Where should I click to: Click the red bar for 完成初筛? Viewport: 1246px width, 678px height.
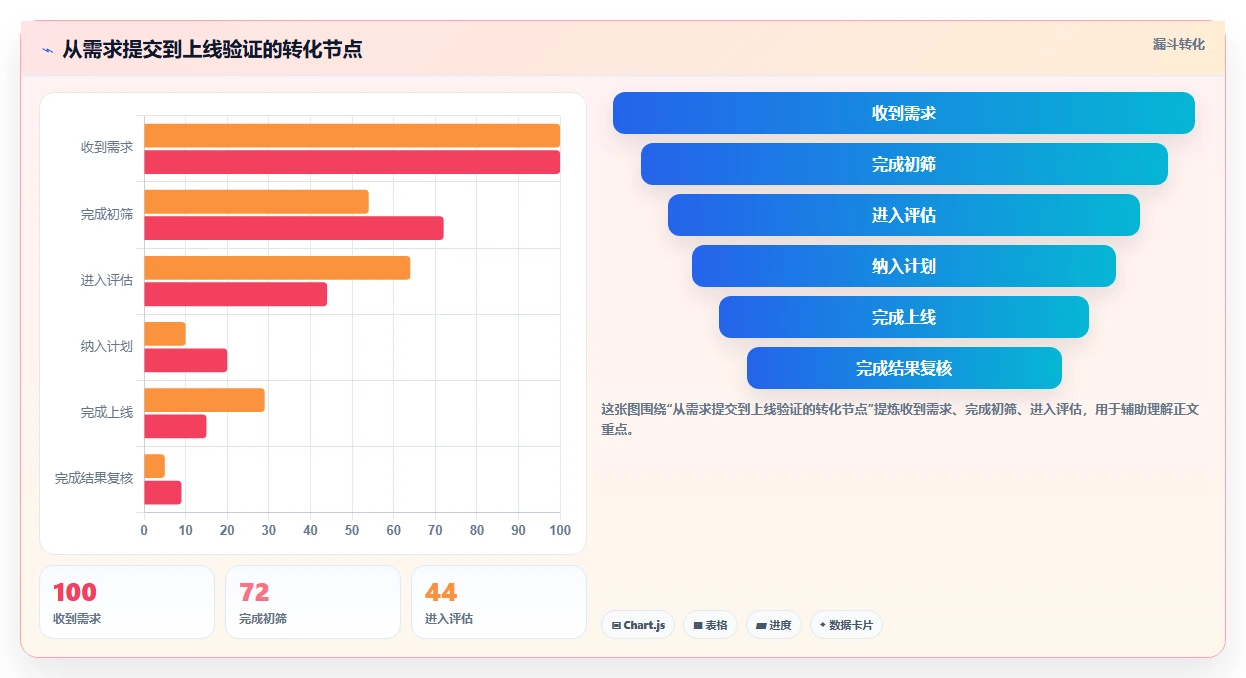tap(294, 228)
